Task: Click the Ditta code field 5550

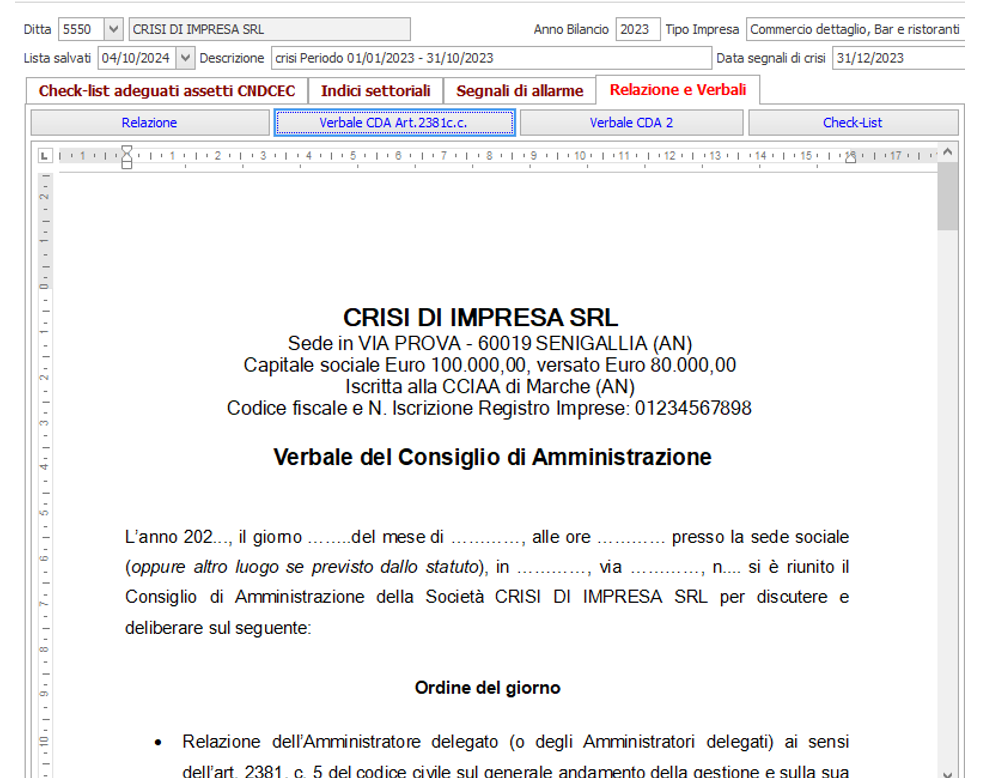Action: click(81, 29)
